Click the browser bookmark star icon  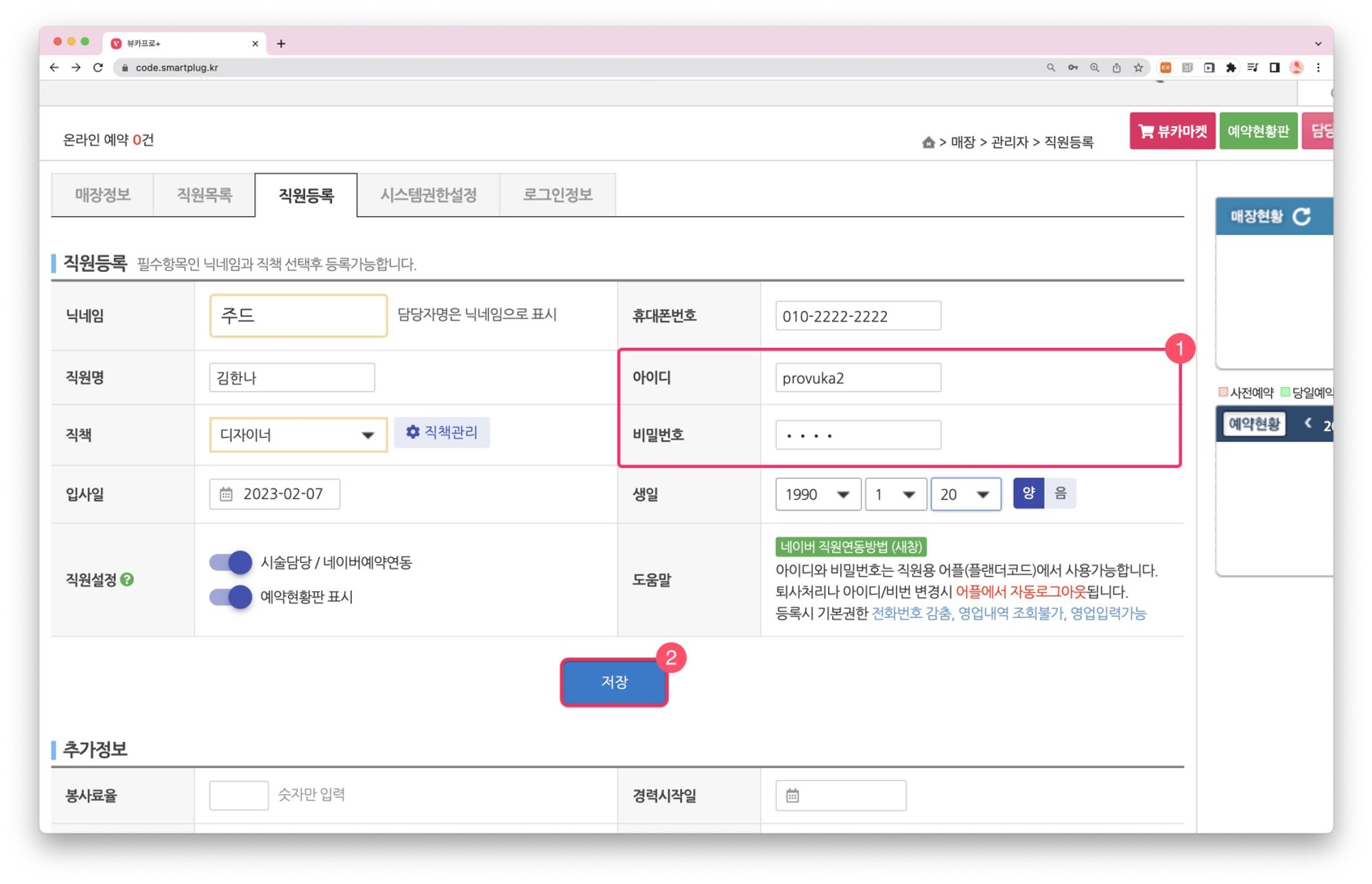1139,67
